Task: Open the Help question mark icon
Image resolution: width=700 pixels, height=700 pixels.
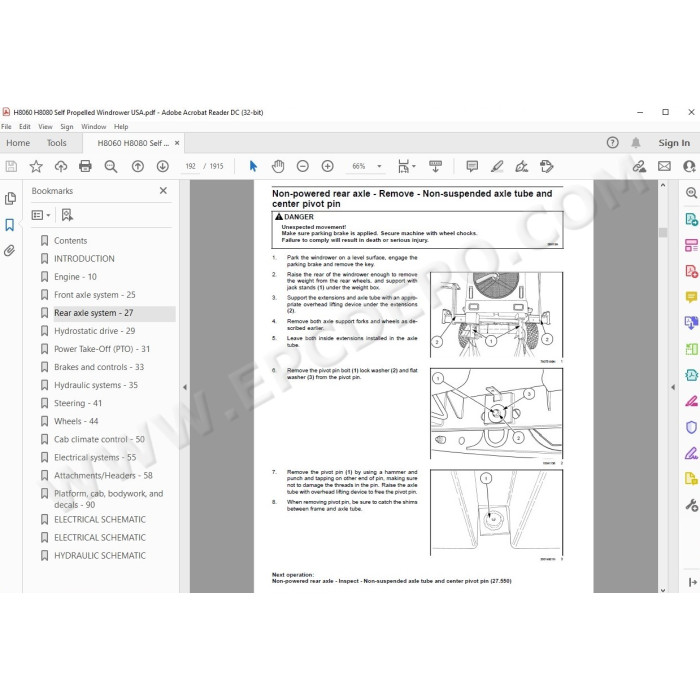Action: click(612, 143)
